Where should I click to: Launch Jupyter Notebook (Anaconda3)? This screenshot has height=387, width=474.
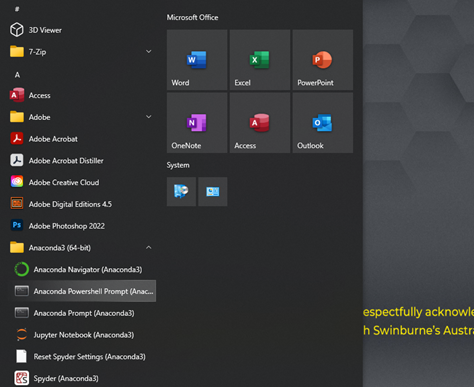83,335
